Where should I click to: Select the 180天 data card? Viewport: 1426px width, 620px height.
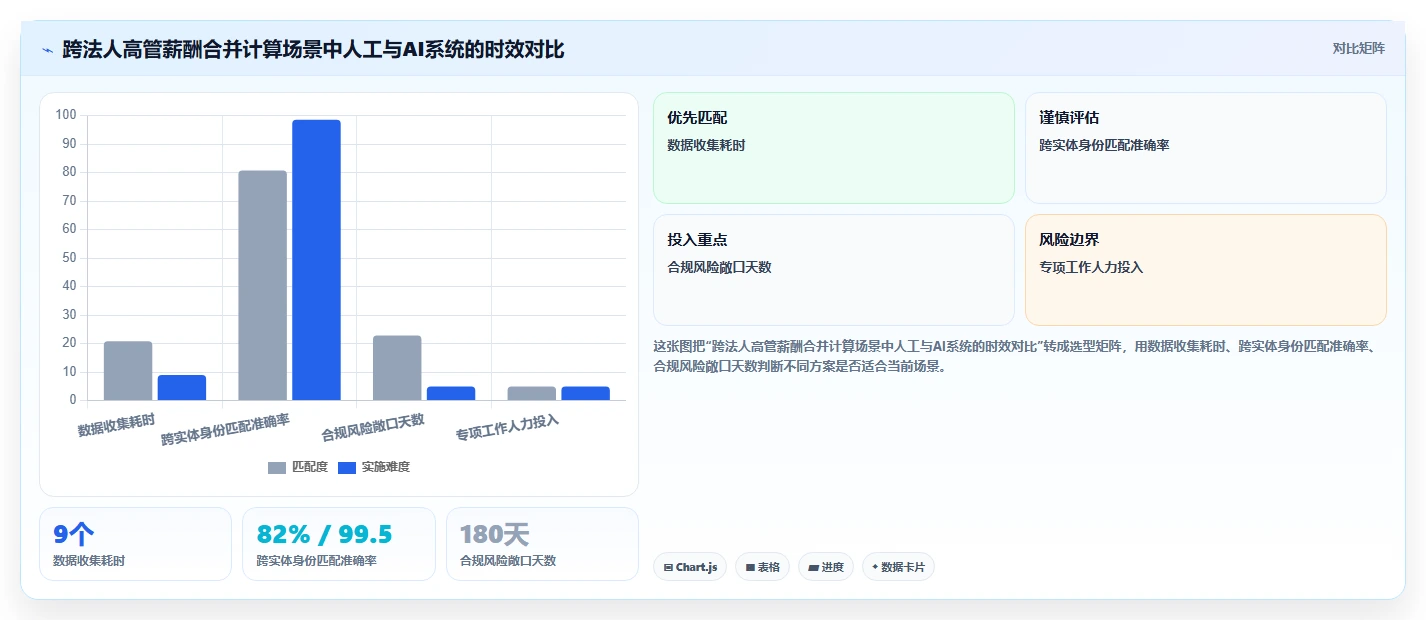542,544
